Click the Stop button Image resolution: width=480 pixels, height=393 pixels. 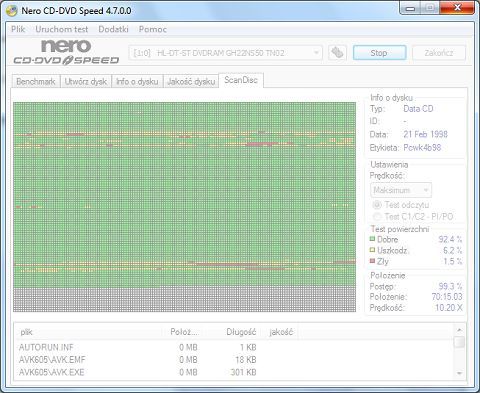click(379, 53)
